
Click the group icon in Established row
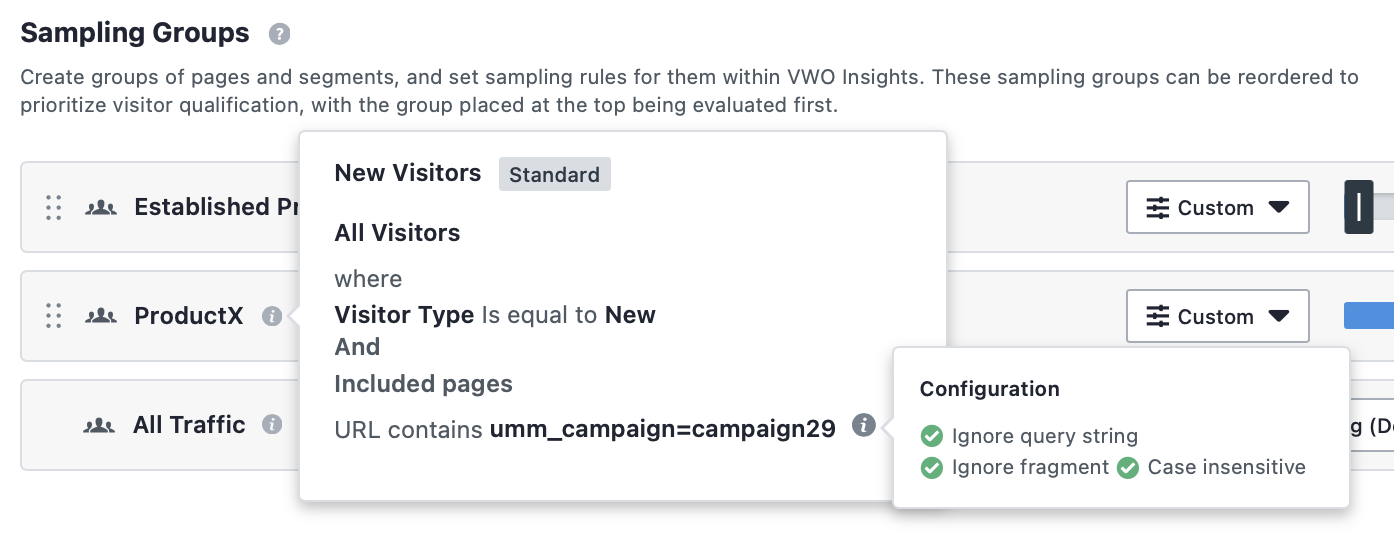pyautogui.click(x=100, y=207)
